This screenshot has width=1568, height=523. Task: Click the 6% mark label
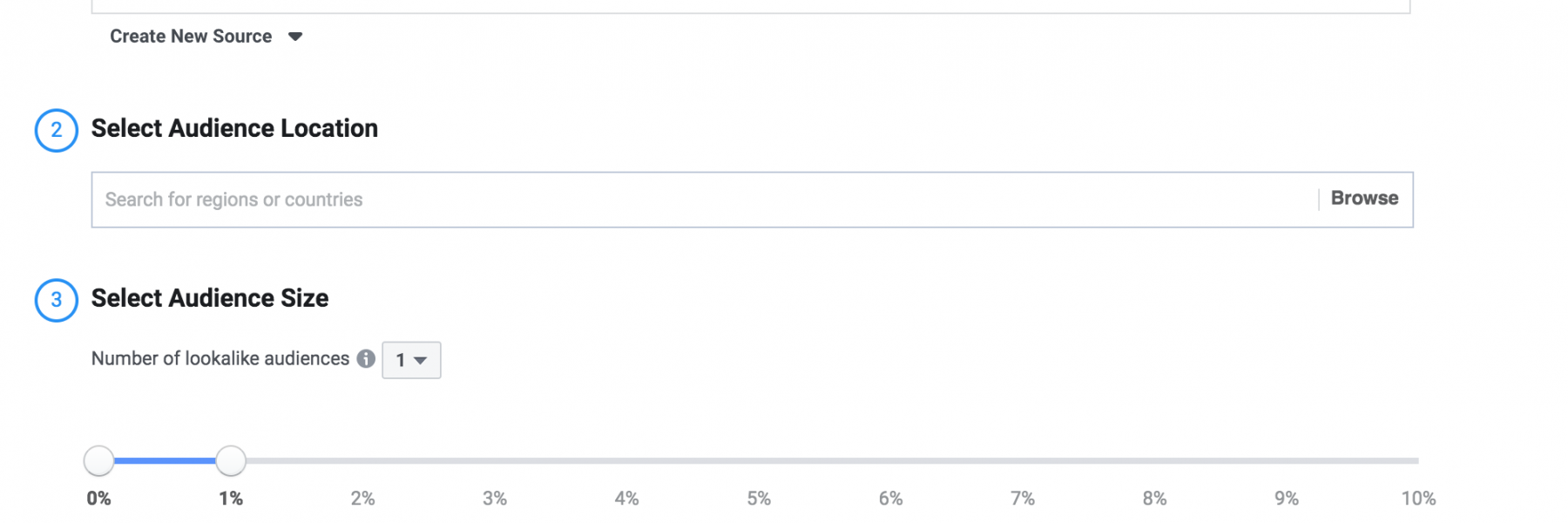coord(890,499)
